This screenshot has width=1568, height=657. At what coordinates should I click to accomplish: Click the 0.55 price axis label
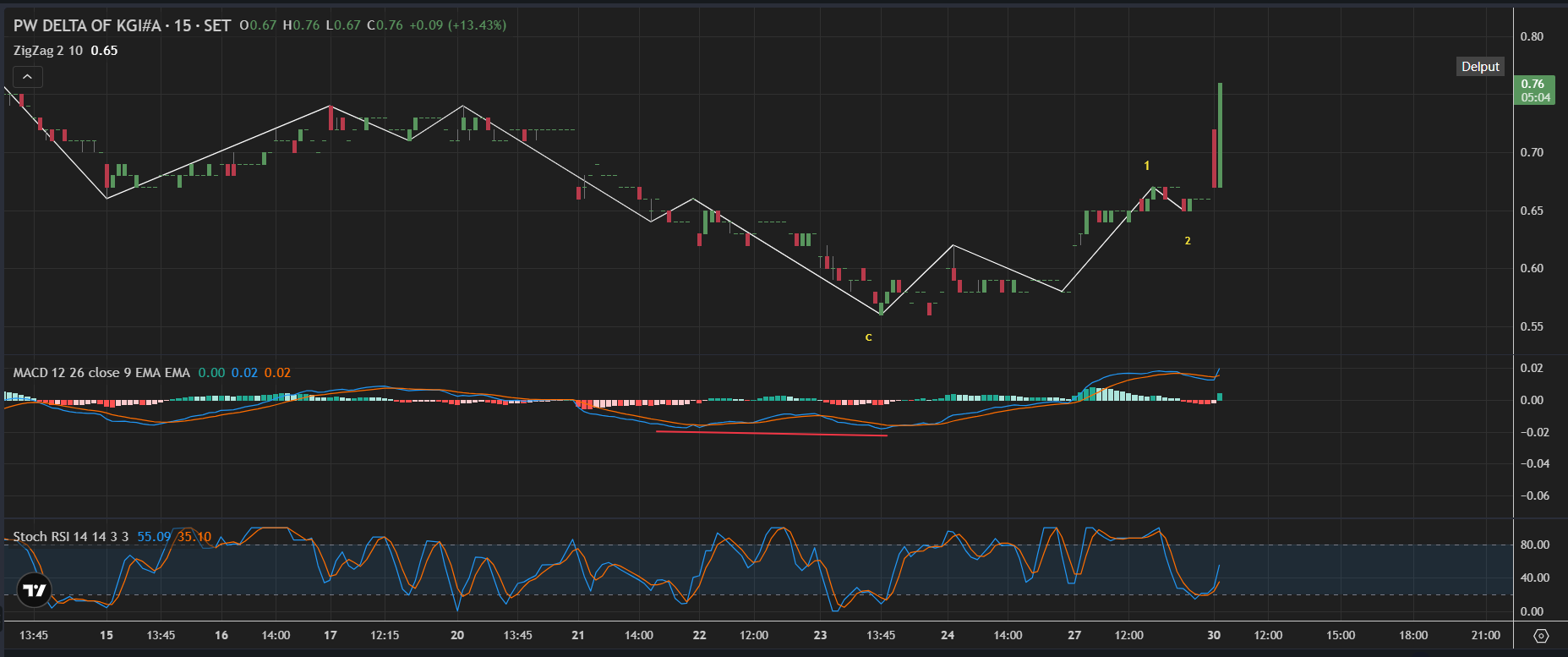(1532, 326)
